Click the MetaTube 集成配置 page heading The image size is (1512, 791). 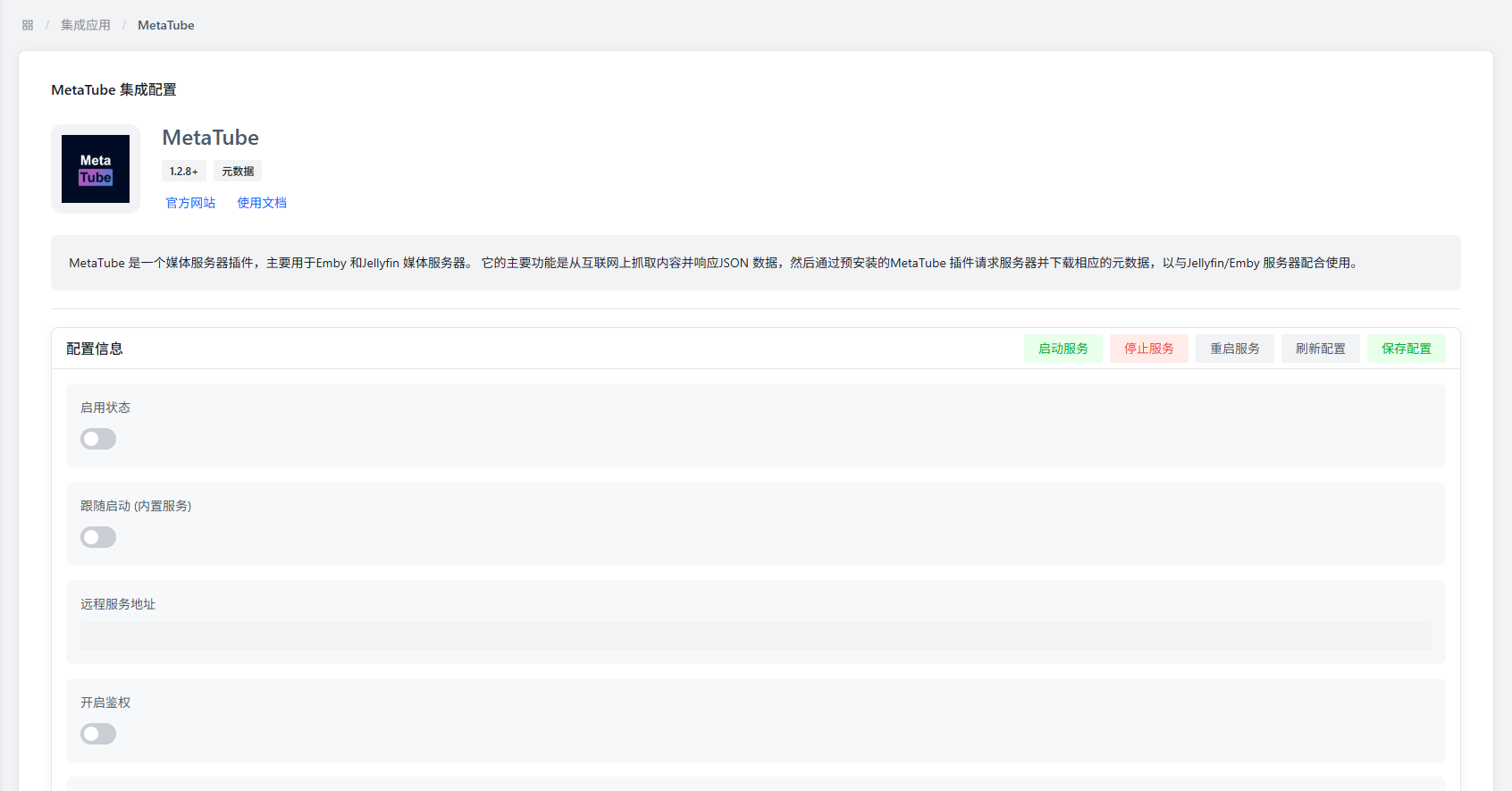pyautogui.click(x=113, y=89)
